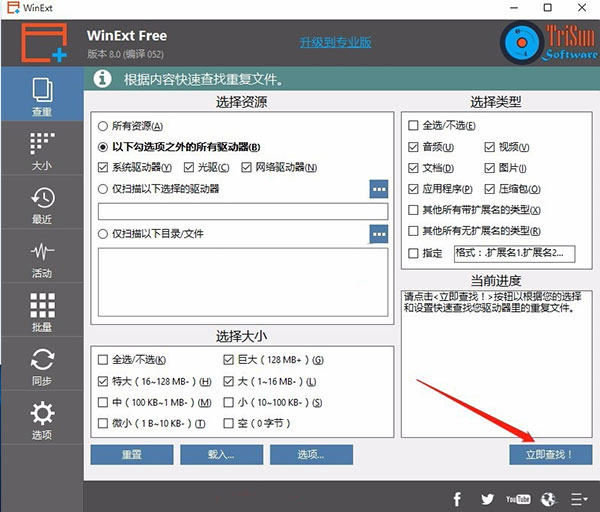Browse button next to 仅扫描以下目录/文件
The image size is (600, 512).
(x=379, y=234)
